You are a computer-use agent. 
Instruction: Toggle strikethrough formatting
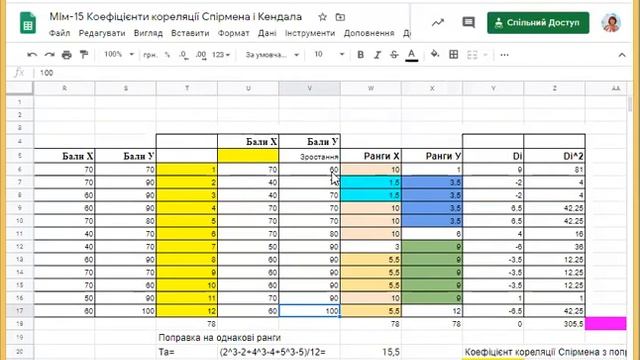[x=394, y=55]
